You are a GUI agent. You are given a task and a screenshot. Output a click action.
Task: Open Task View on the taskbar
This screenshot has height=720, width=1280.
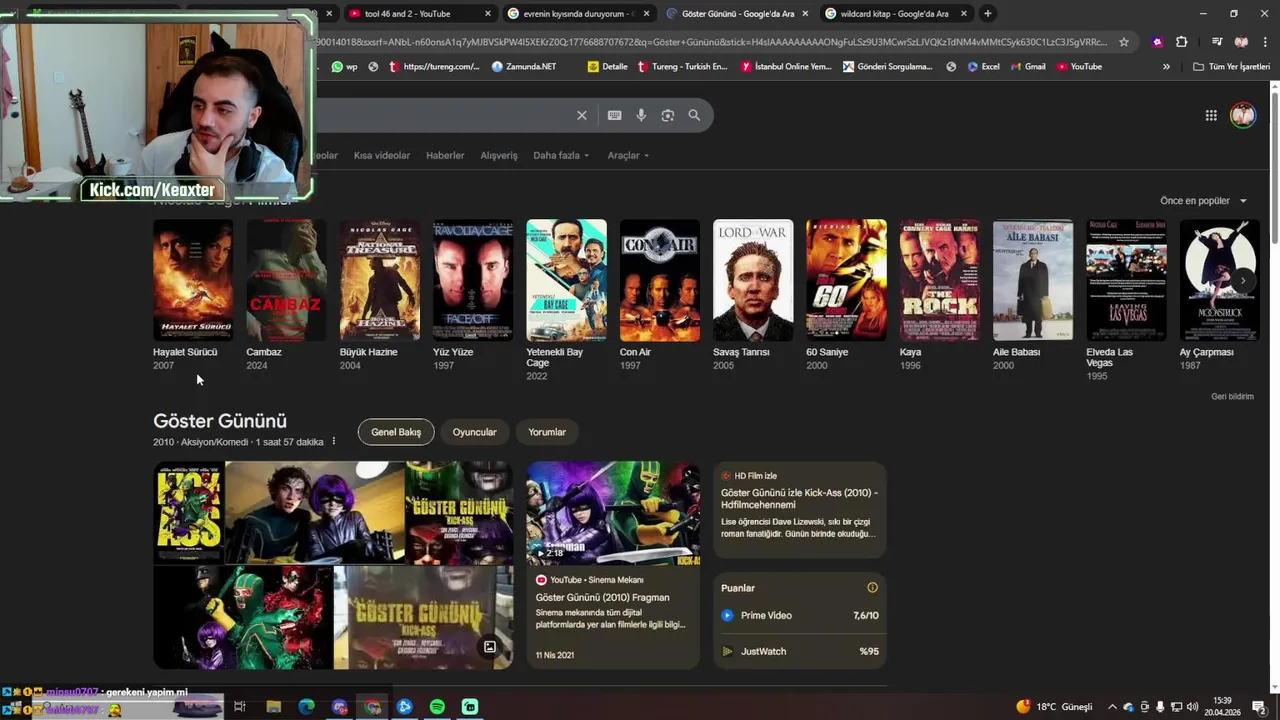click(x=240, y=707)
